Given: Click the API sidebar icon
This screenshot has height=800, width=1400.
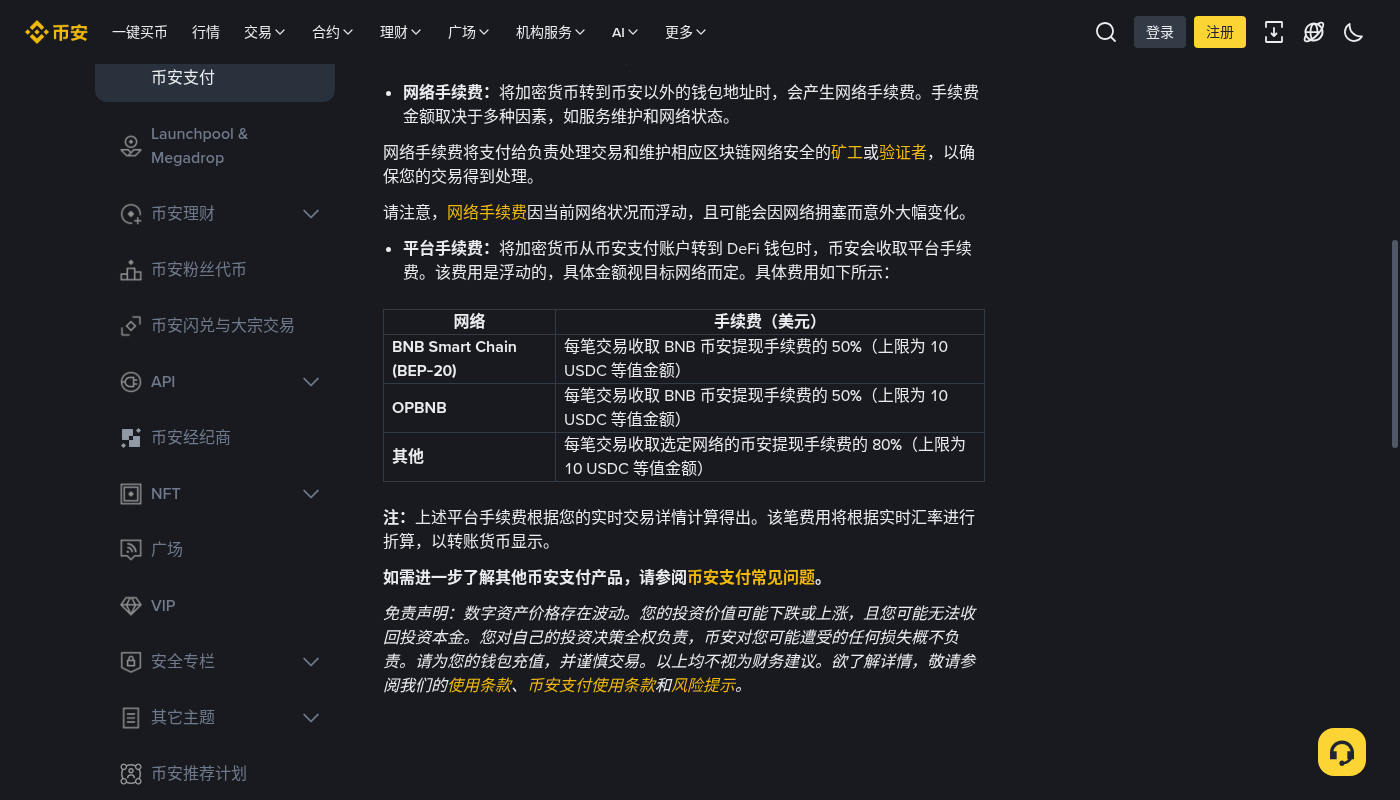Looking at the screenshot, I should point(131,382).
